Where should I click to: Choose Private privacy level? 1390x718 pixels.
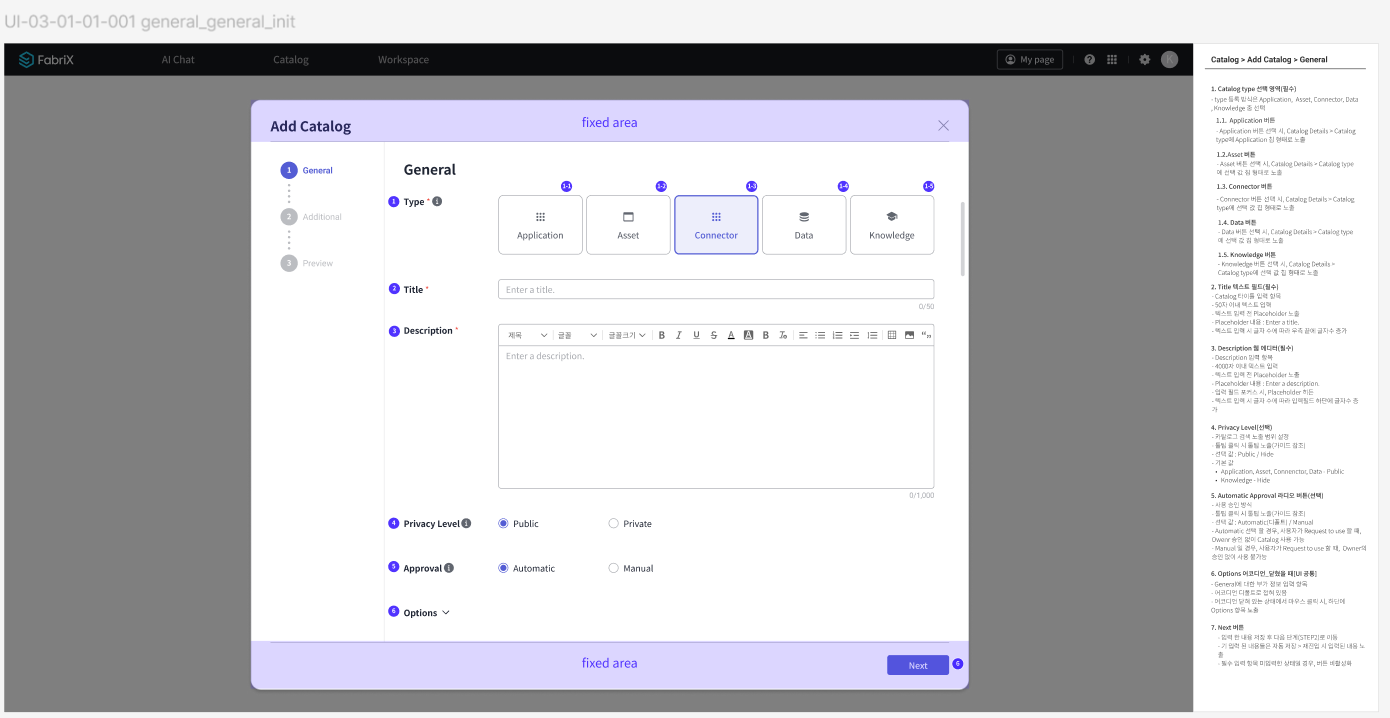(613, 523)
